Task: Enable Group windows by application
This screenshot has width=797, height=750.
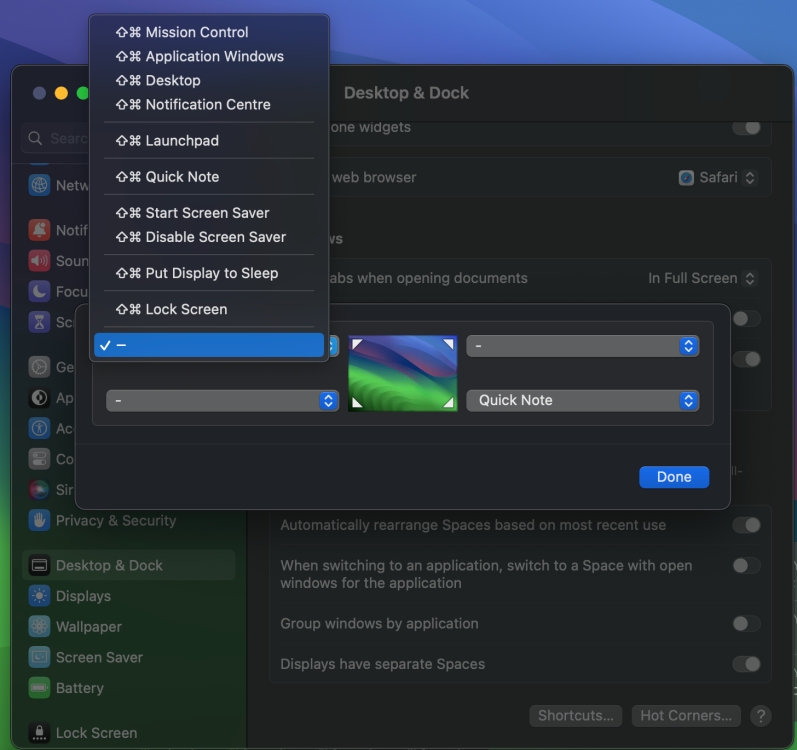Action: [x=746, y=623]
